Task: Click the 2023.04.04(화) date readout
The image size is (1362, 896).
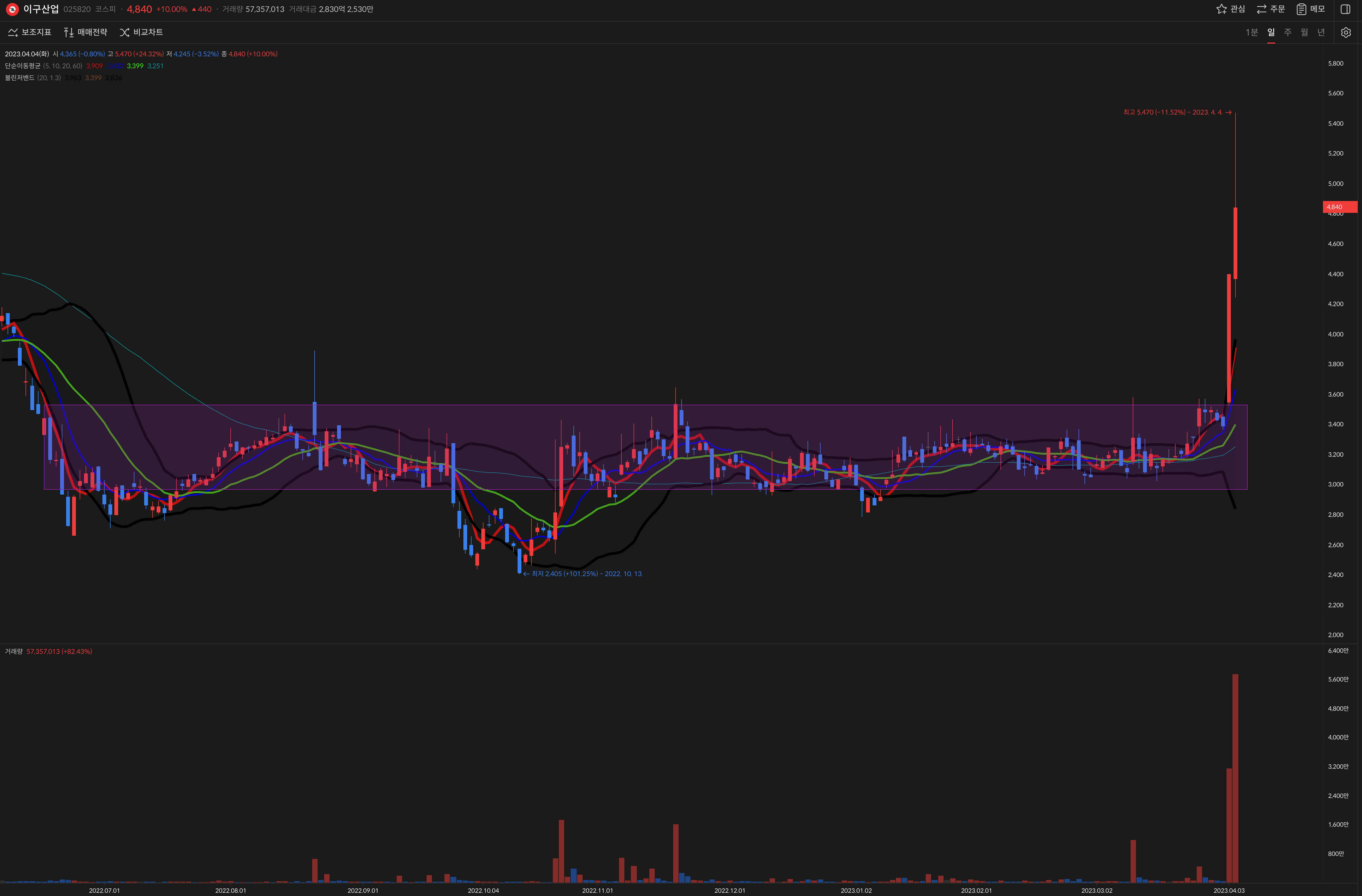Action: pyautogui.click(x=27, y=54)
